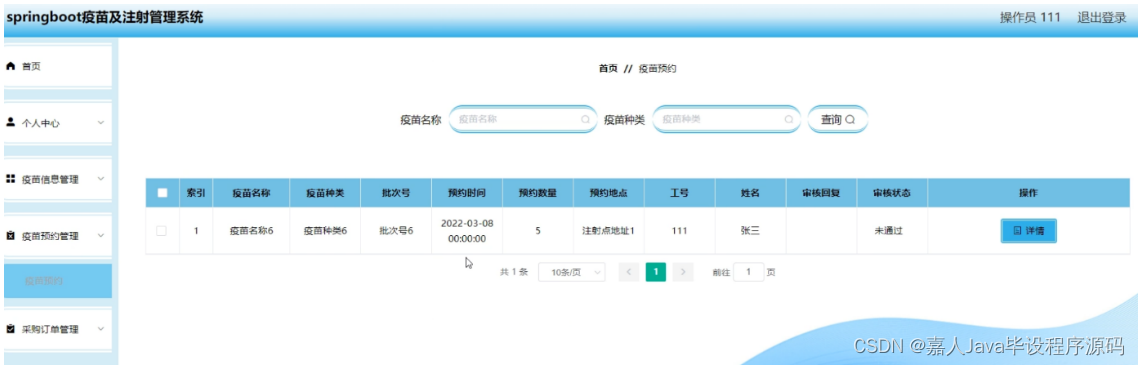Screen dimensions: 1139x366
Task: Click the 批次号 column header
Action: [x=396, y=193]
